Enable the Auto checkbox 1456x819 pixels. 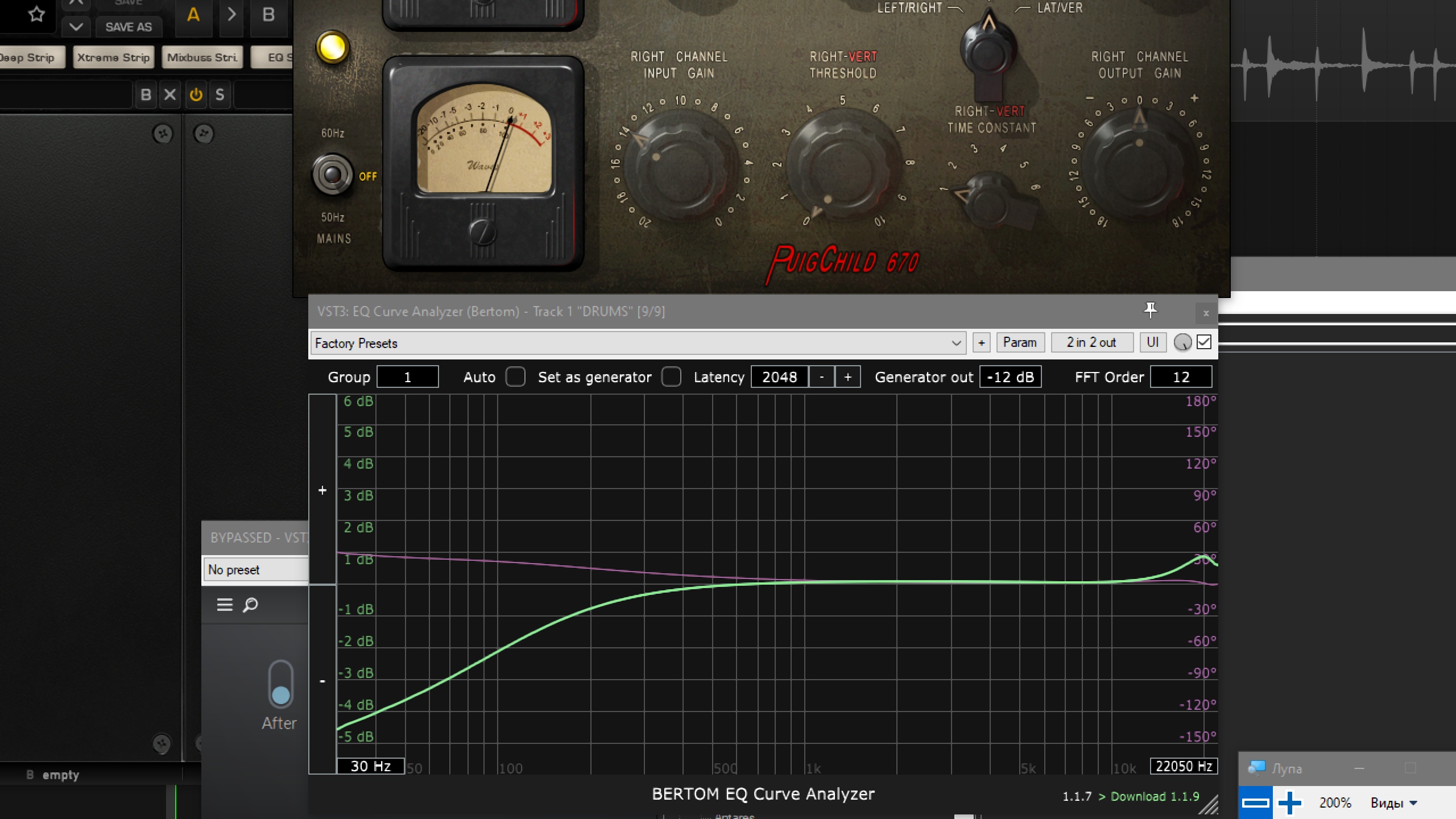pyautogui.click(x=515, y=377)
